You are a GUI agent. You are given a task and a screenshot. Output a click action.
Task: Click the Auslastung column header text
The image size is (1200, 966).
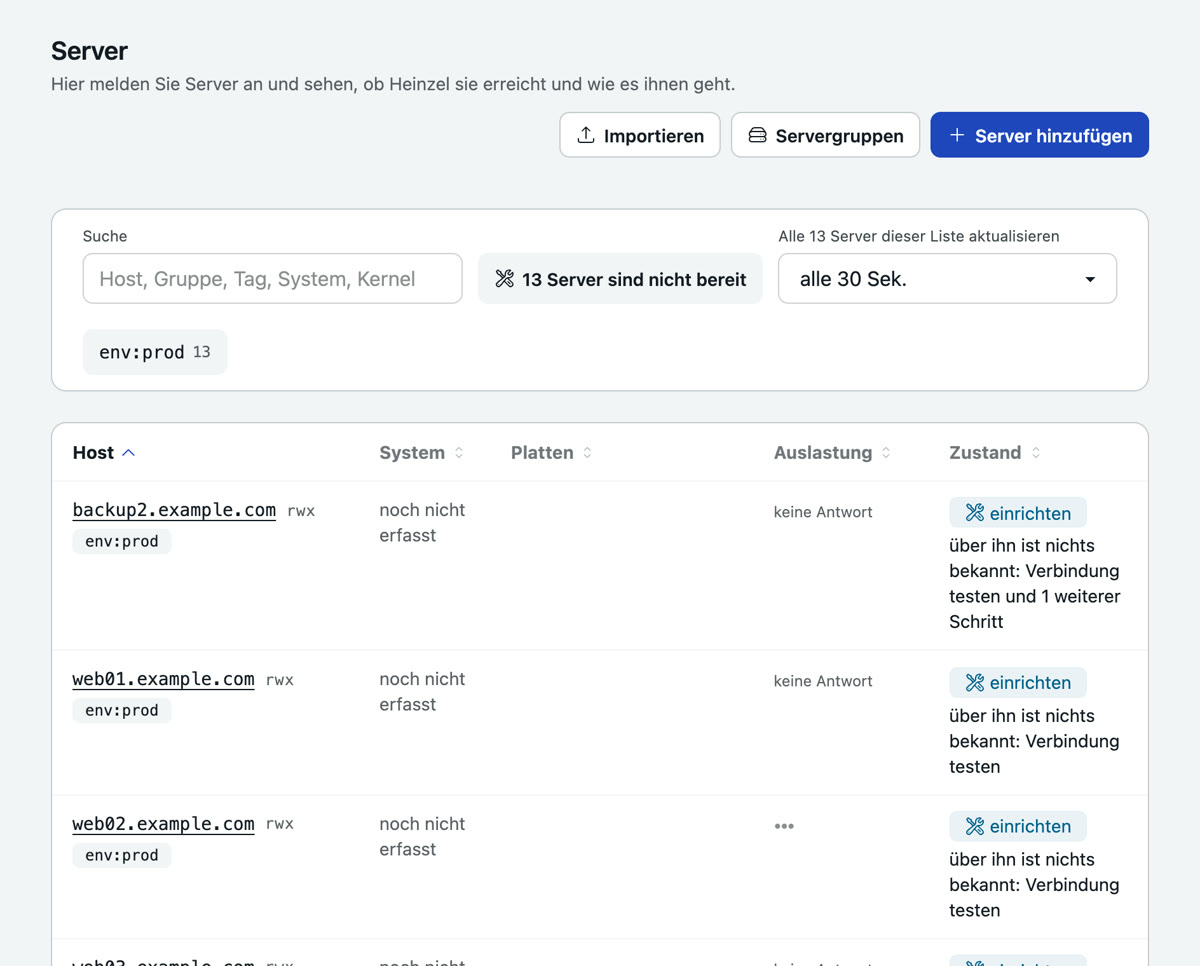(823, 453)
